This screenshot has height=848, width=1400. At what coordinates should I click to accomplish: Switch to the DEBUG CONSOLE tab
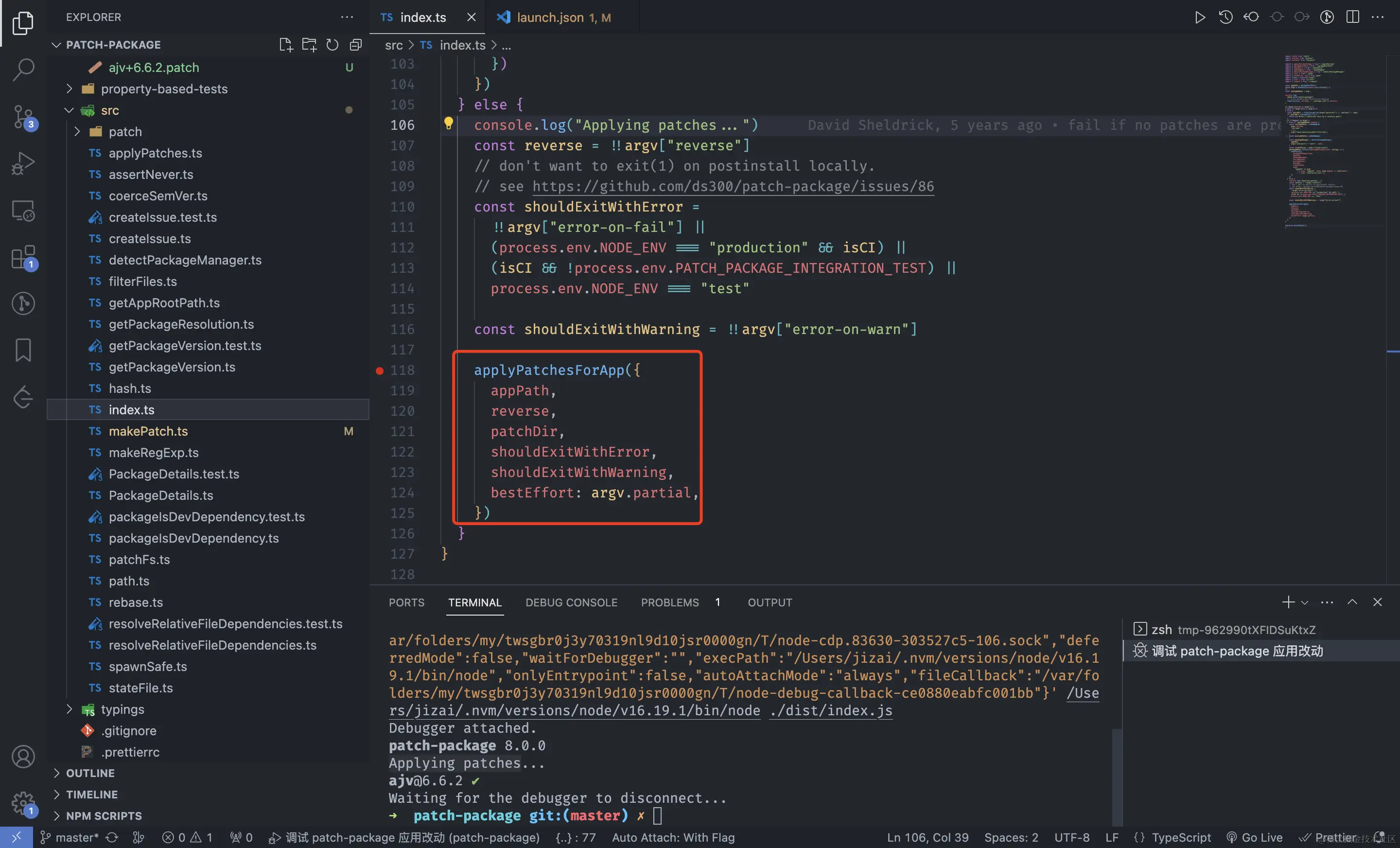[x=571, y=602]
